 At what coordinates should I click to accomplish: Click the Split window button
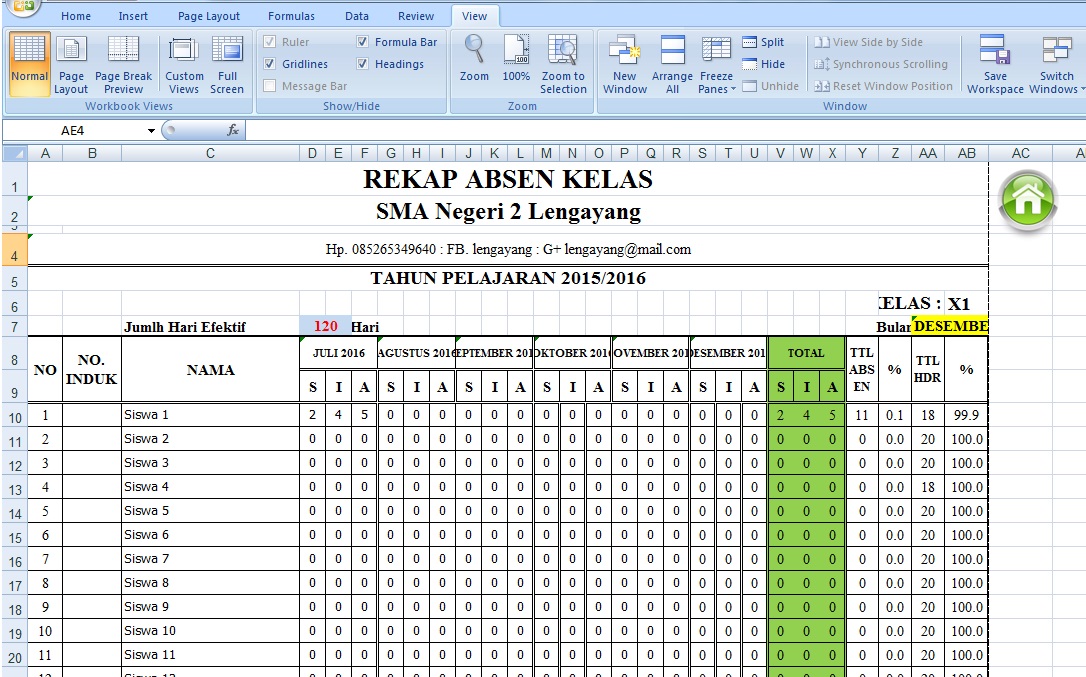763,42
